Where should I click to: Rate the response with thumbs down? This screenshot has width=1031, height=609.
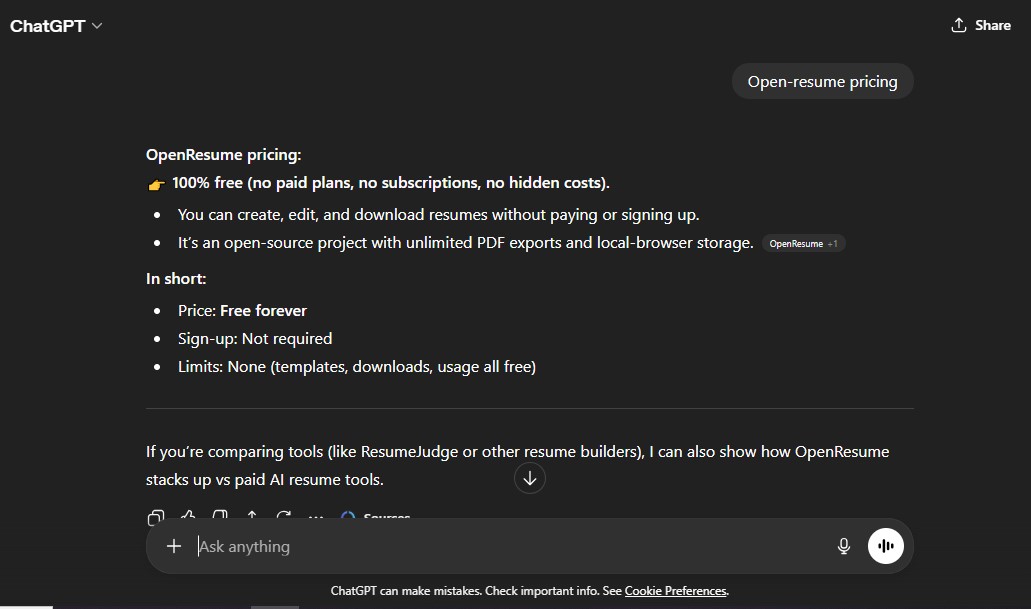pos(220,515)
